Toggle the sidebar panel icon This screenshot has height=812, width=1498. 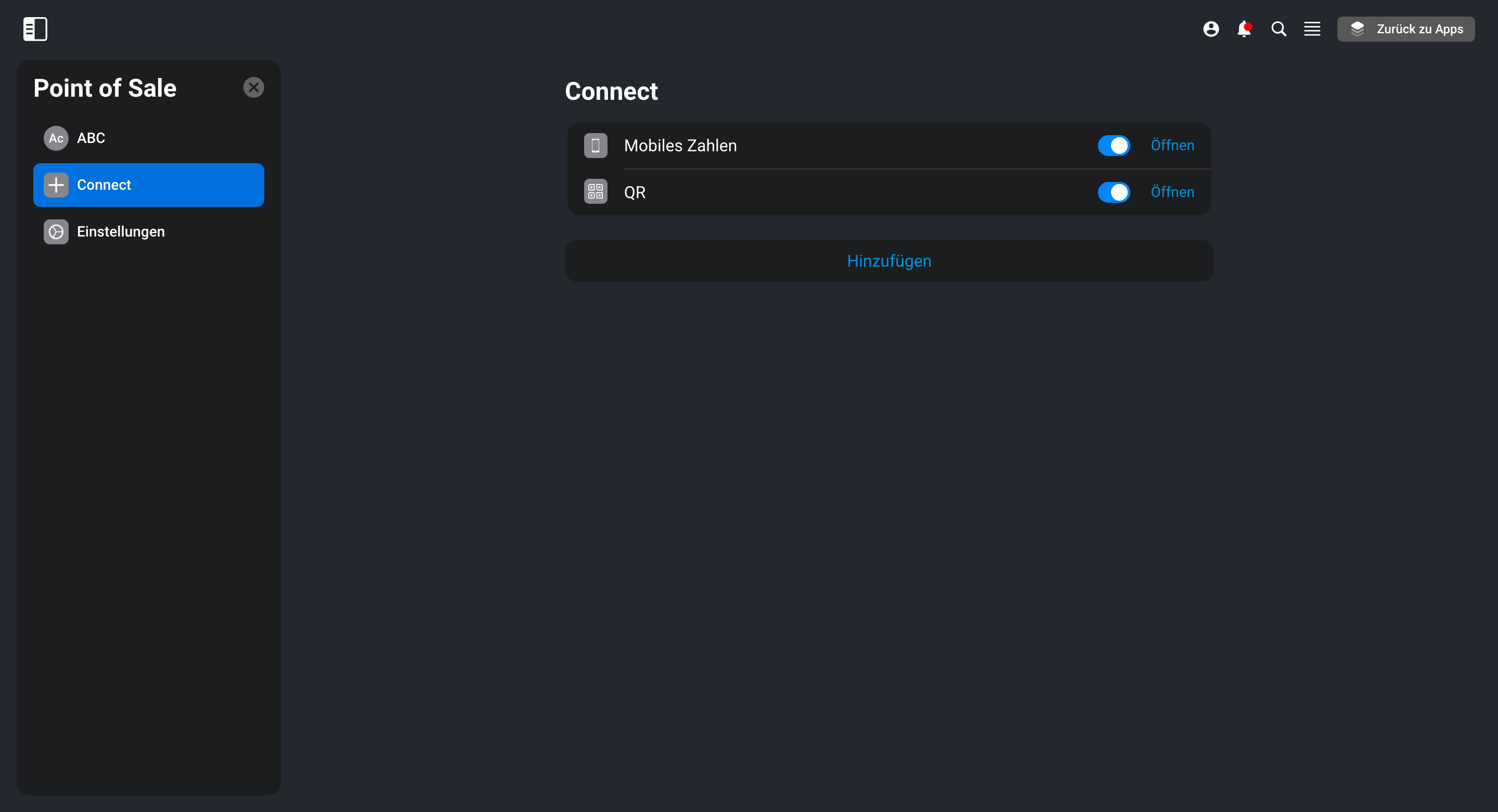coord(35,29)
